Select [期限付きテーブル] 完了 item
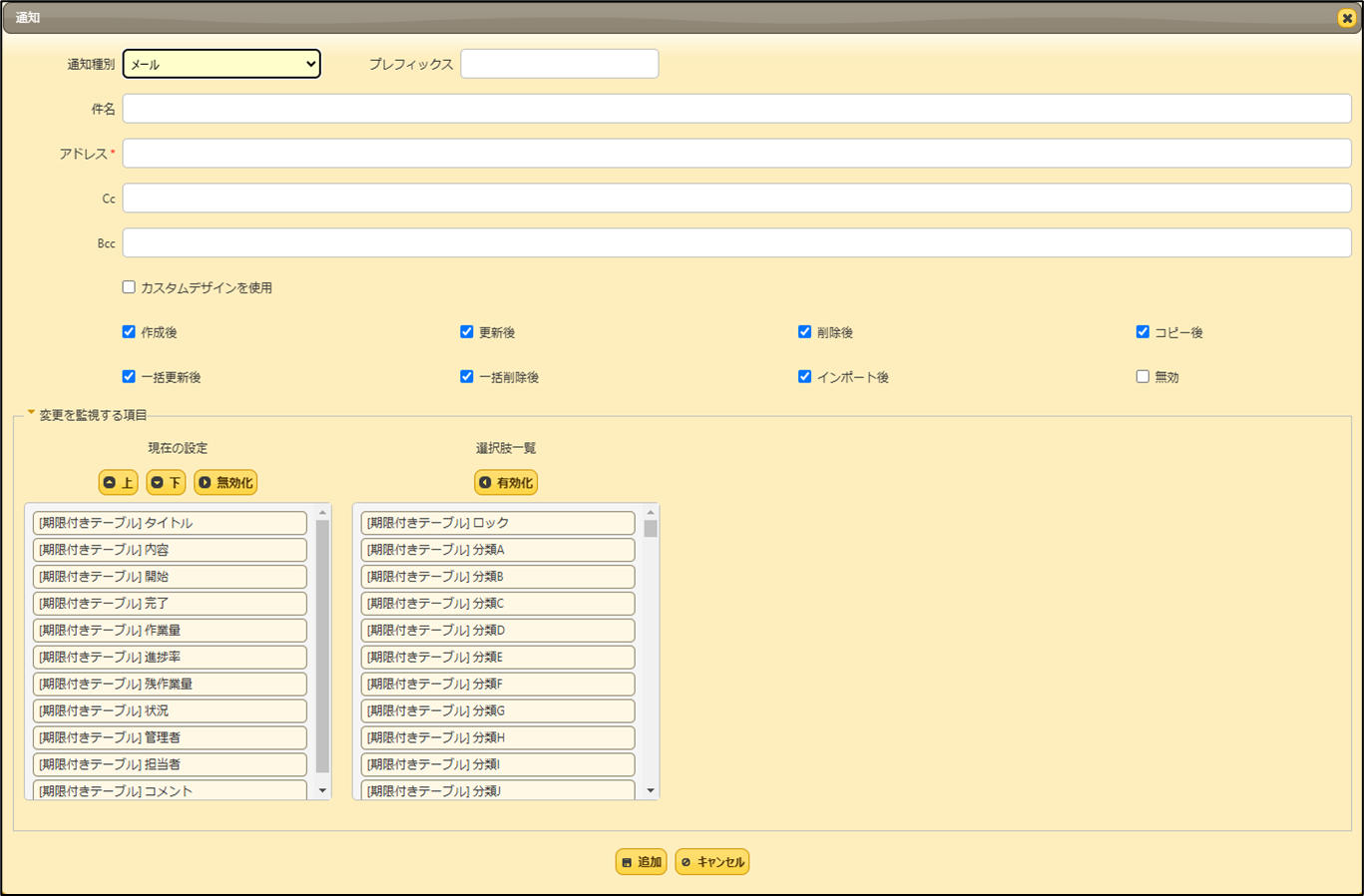The image size is (1364, 896). tap(170, 604)
